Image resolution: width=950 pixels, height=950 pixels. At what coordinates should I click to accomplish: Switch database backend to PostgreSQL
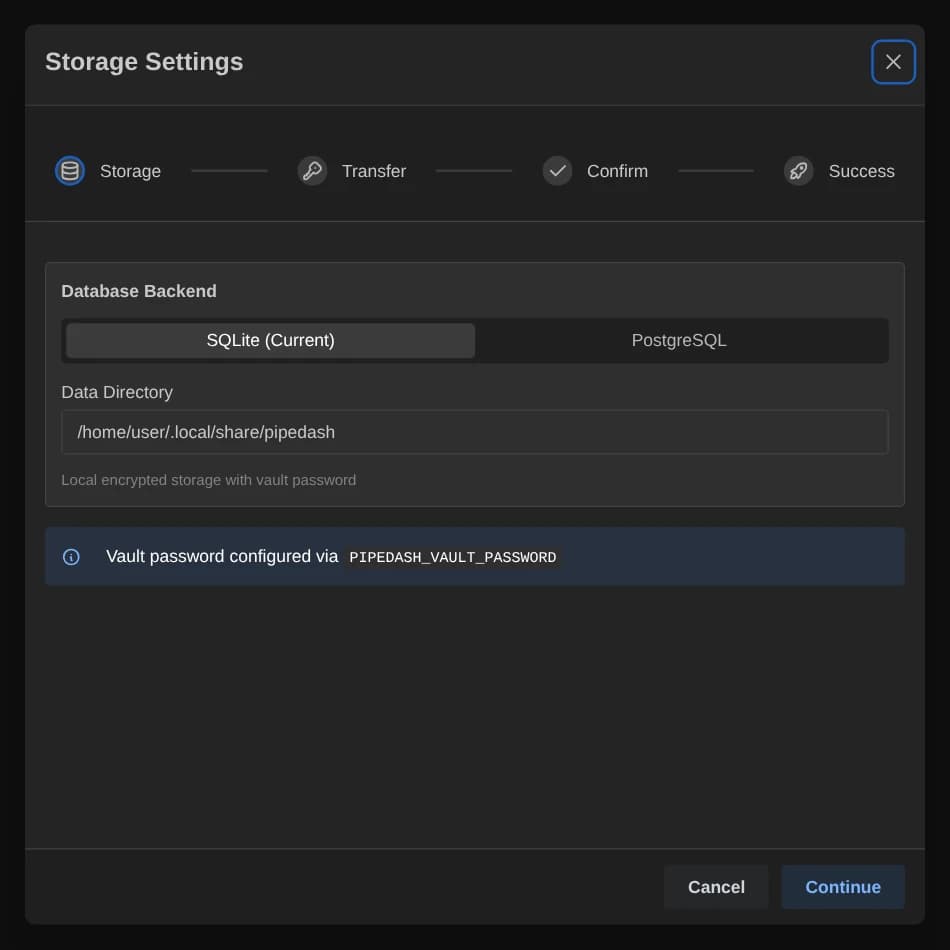(679, 340)
